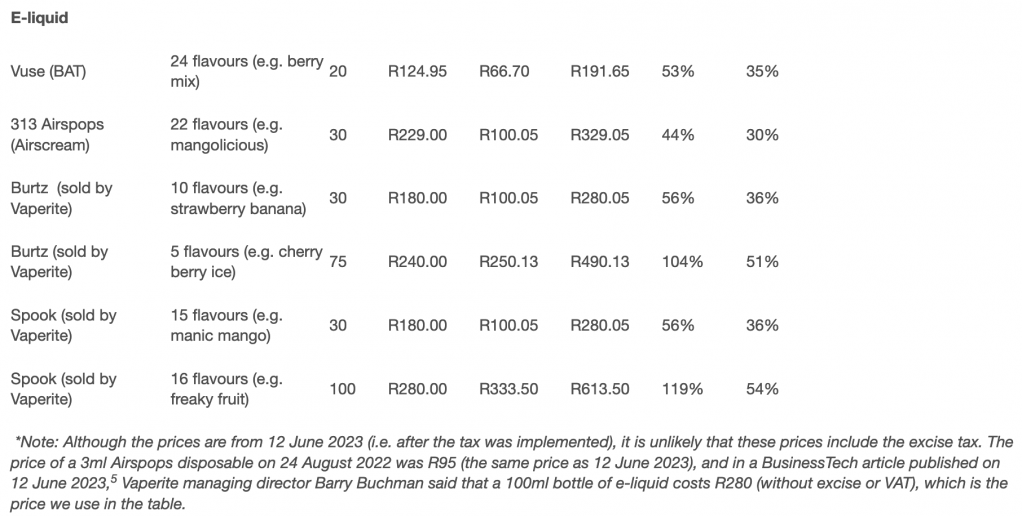
Task: Select the manic mango flavours cell
Action: pos(227,325)
